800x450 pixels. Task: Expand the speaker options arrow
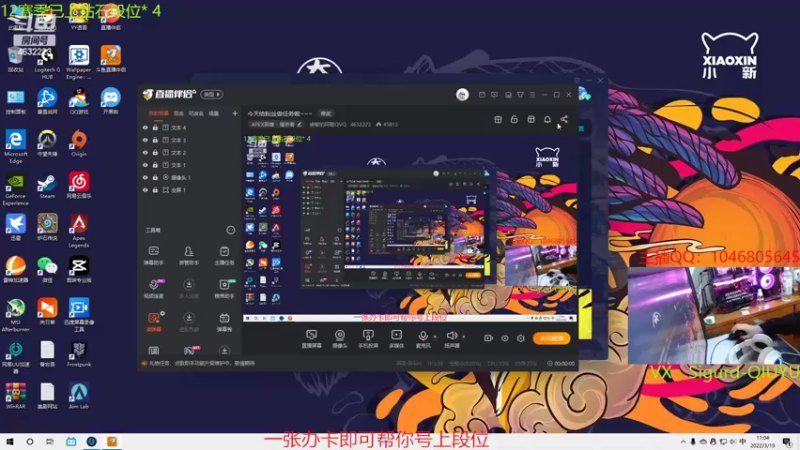point(463,337)
